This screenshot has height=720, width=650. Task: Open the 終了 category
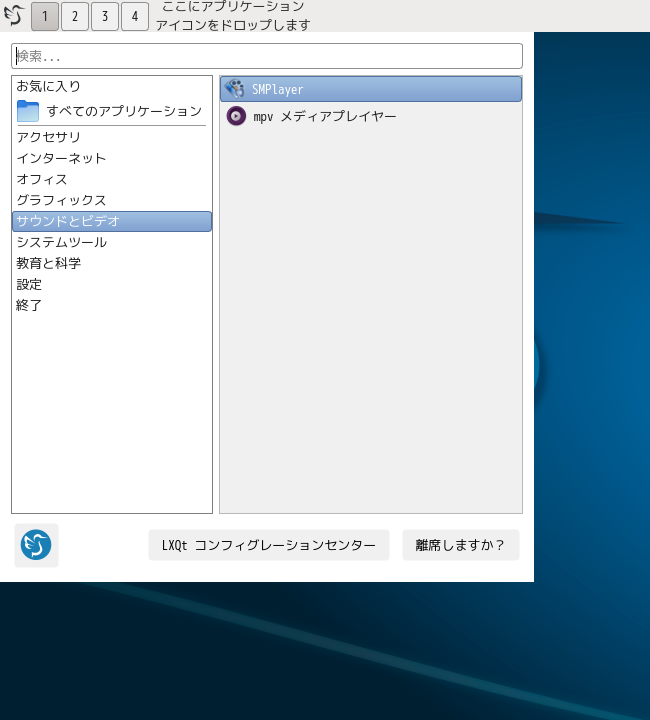point(112,305)
